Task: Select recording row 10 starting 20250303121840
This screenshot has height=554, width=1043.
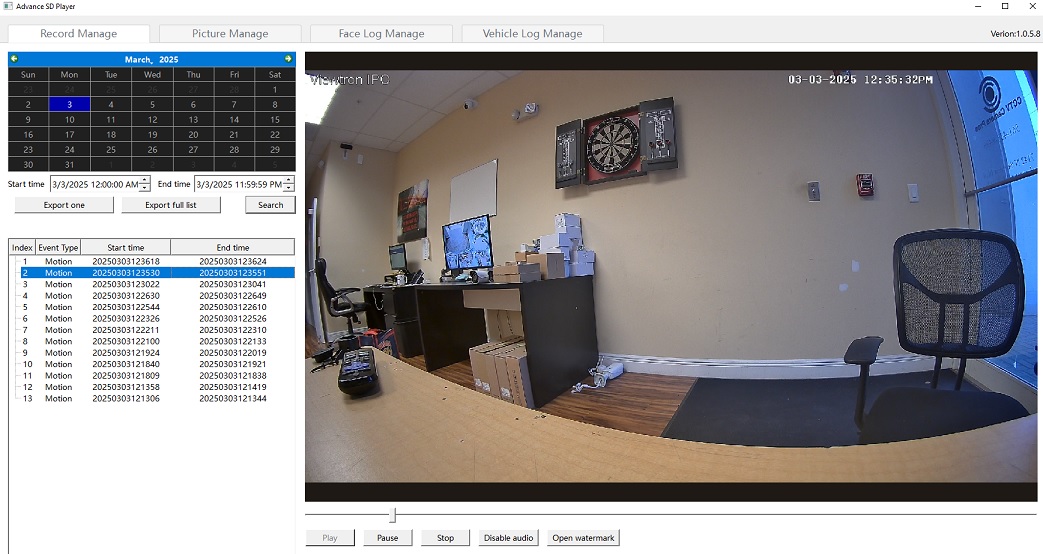Action: [x=152, y=364]
